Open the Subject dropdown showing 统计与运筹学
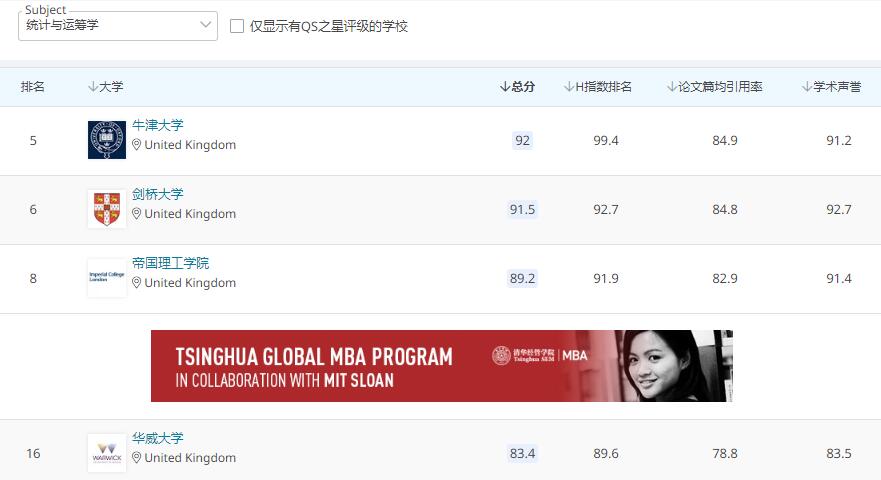This screenshot has width=881, height=480. click(117, 25)
